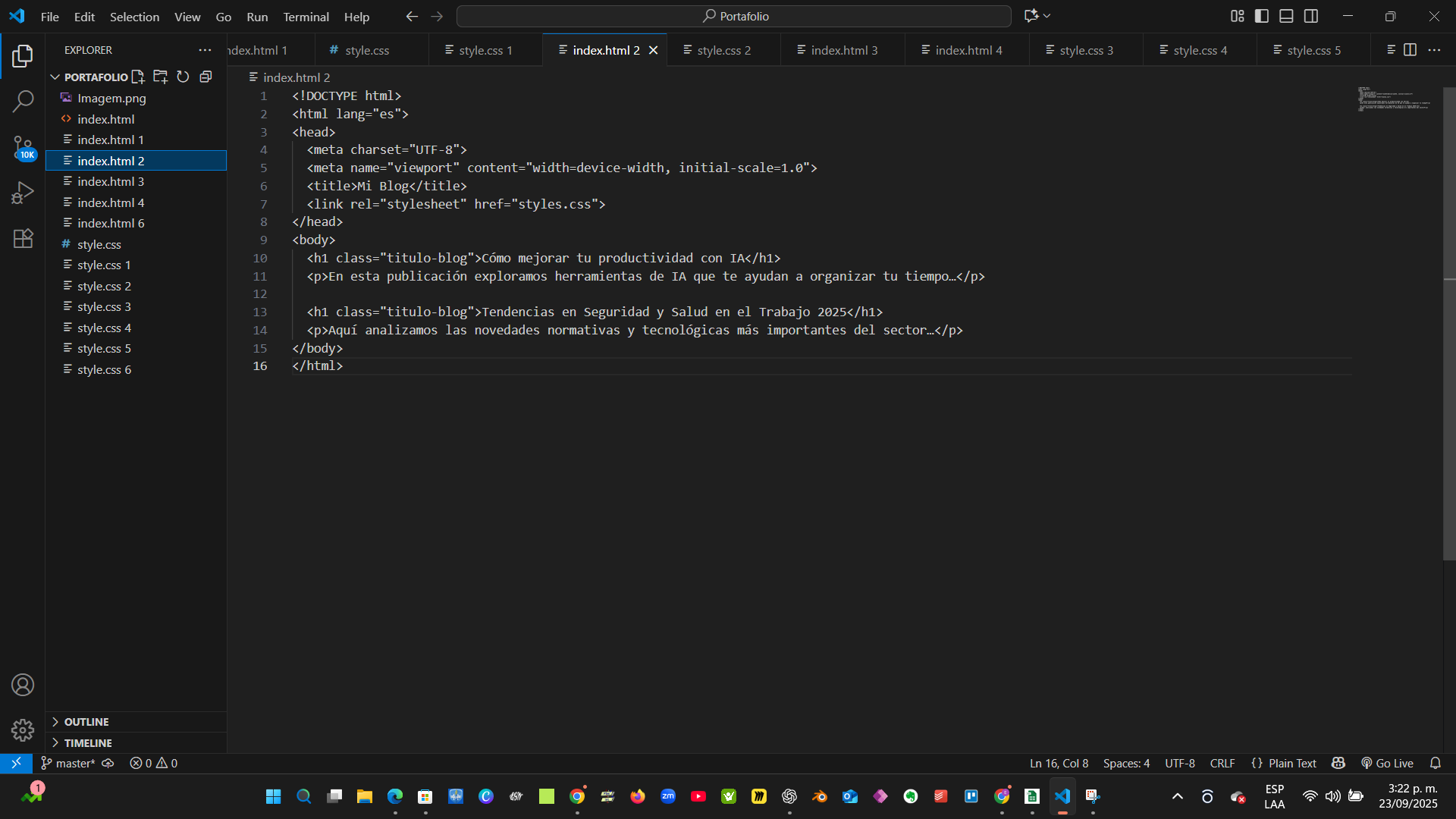The image size is (1456, 819).
Task: Open the Accounts menu icon
Action: [23, 685]
